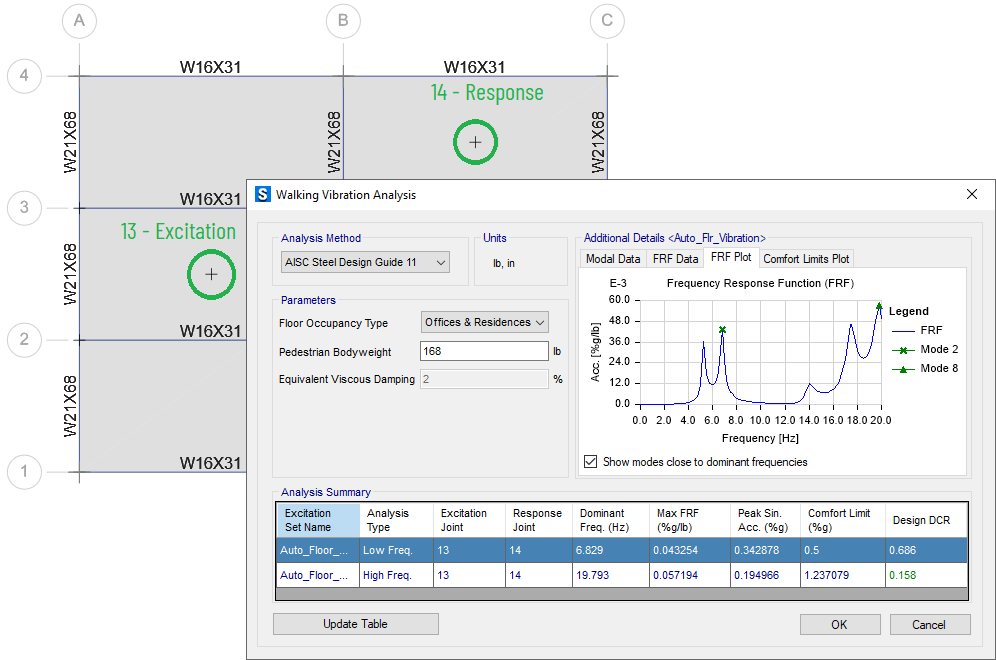Click the Pedestrian Bodyweight input field

(x=484, y=351)
